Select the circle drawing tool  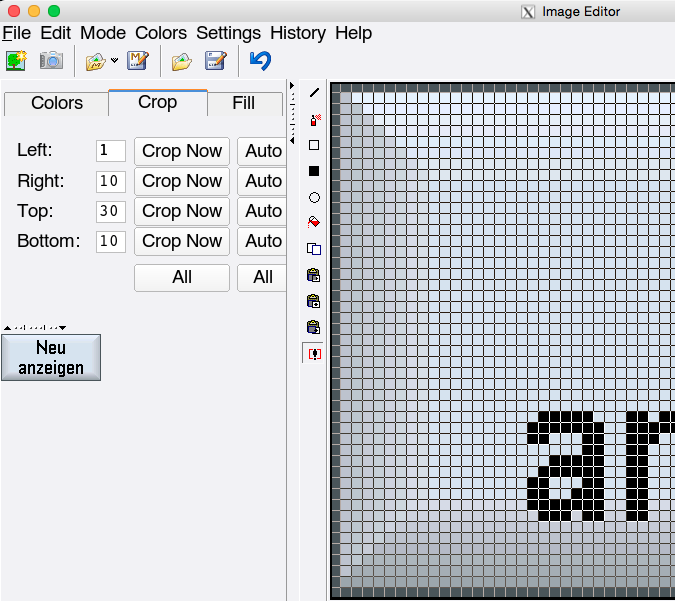(x=314, y=197)
